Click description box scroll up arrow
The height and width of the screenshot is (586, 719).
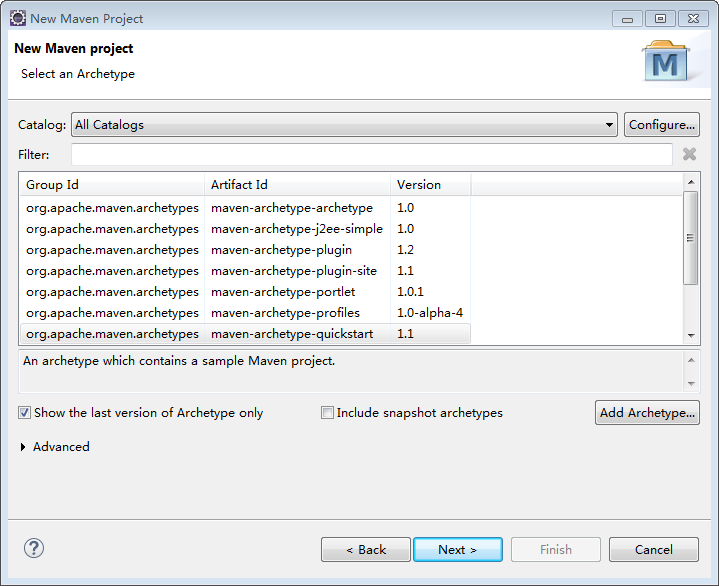click(691, 360)
